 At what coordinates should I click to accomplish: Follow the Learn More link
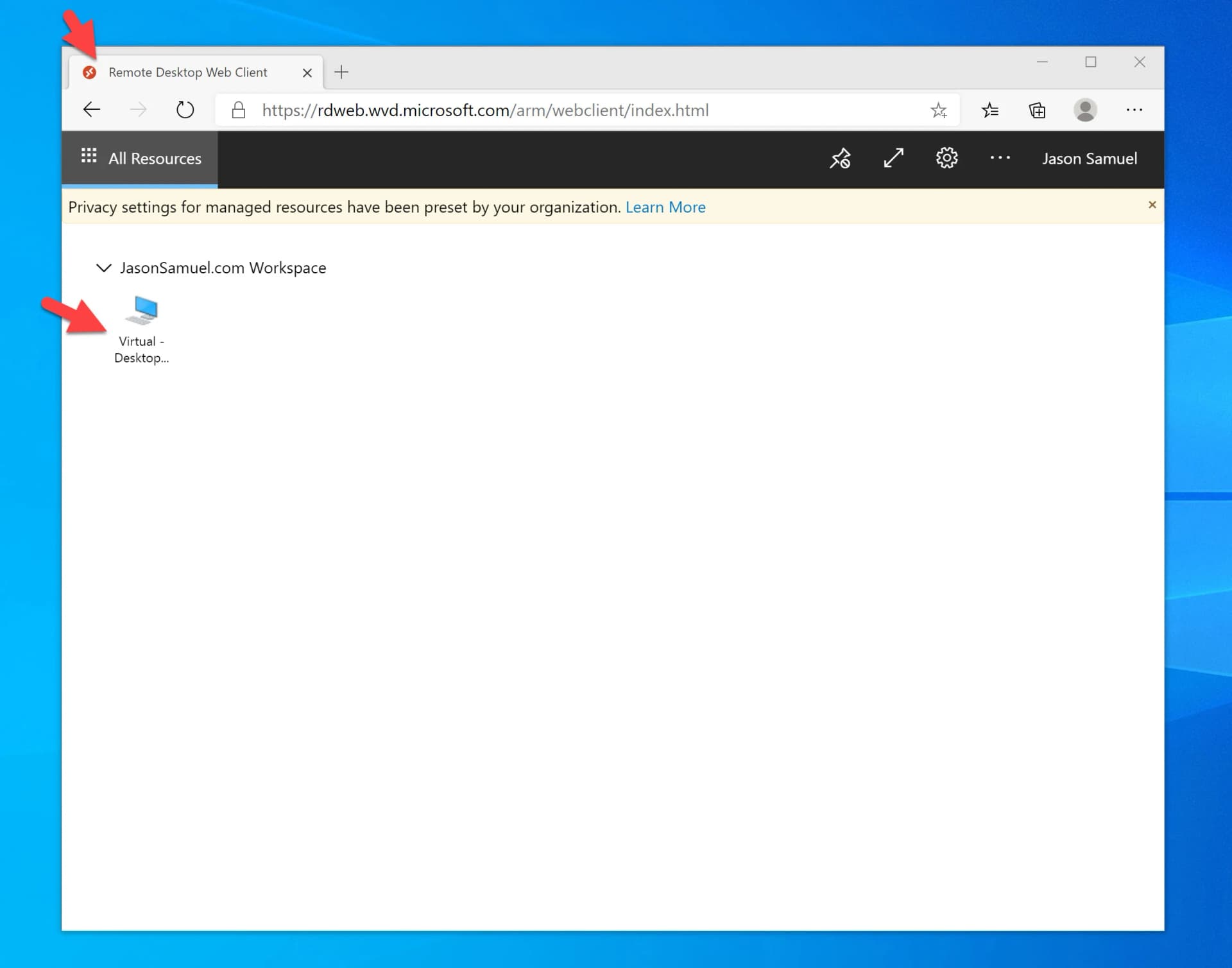665,207
